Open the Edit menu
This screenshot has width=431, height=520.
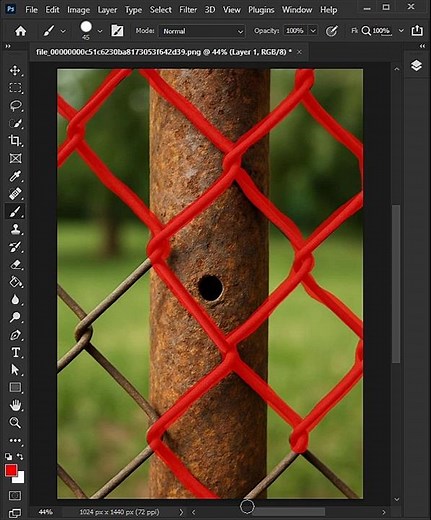[x=52, y=10]
